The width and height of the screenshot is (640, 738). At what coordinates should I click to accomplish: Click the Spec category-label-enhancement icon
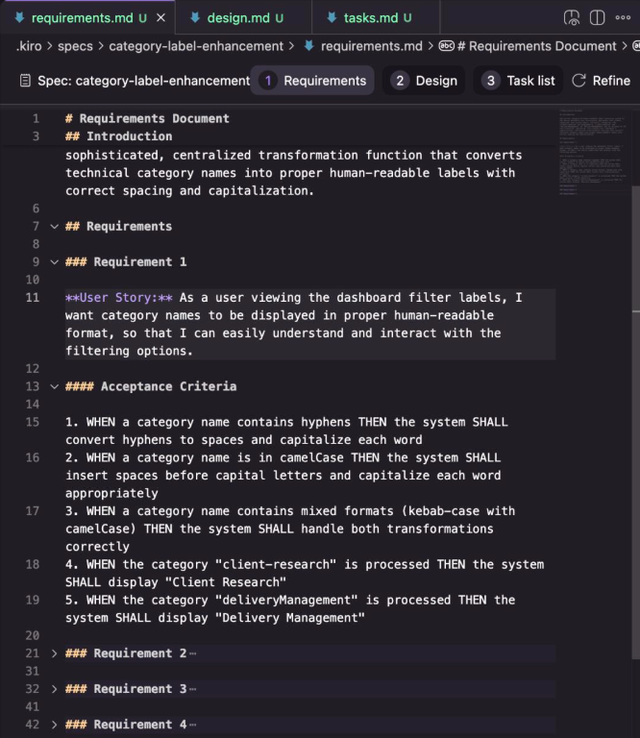(25, 81)
